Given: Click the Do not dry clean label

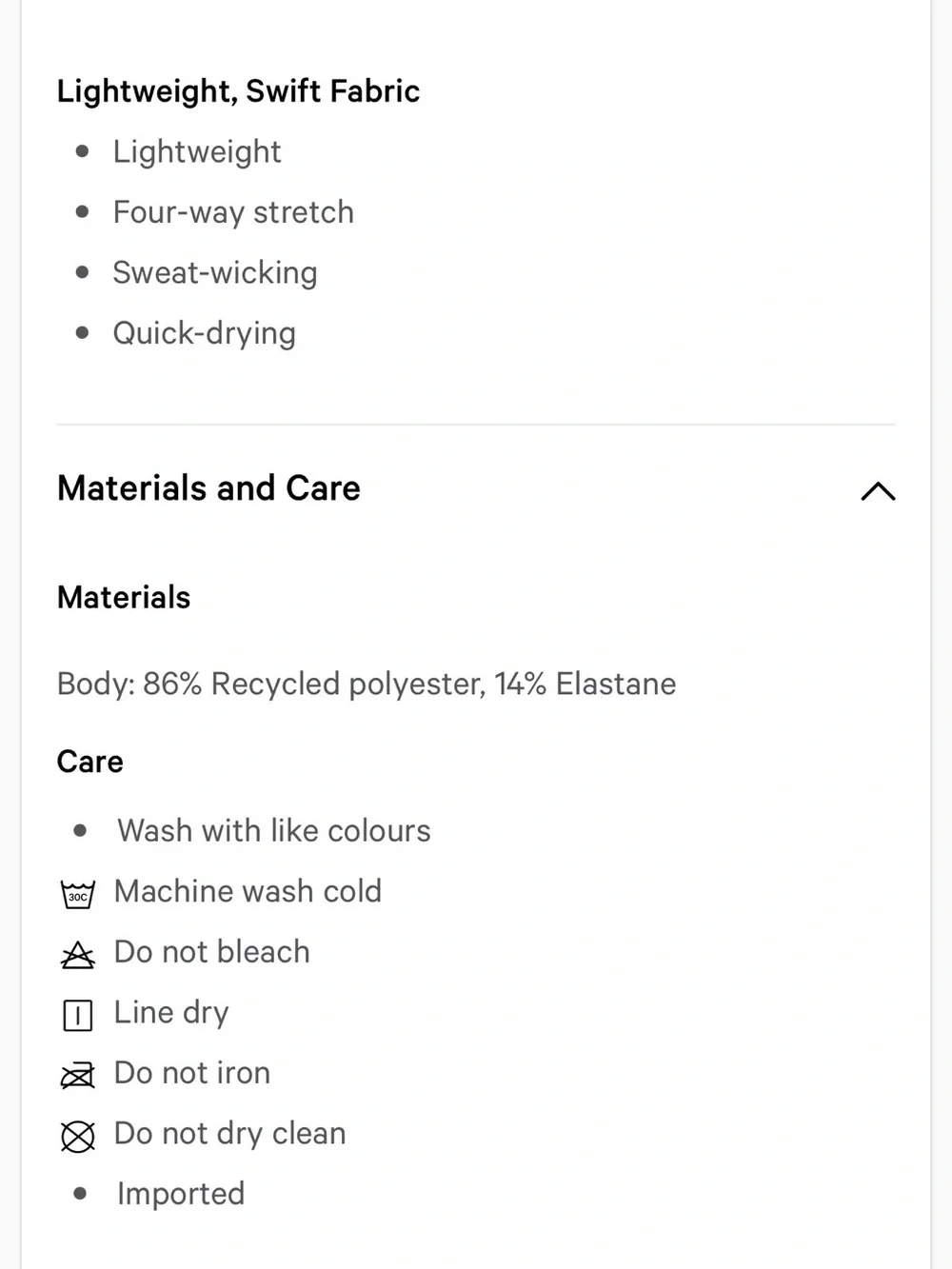Looking at the screenshot, I should (x=229, y=1134).
